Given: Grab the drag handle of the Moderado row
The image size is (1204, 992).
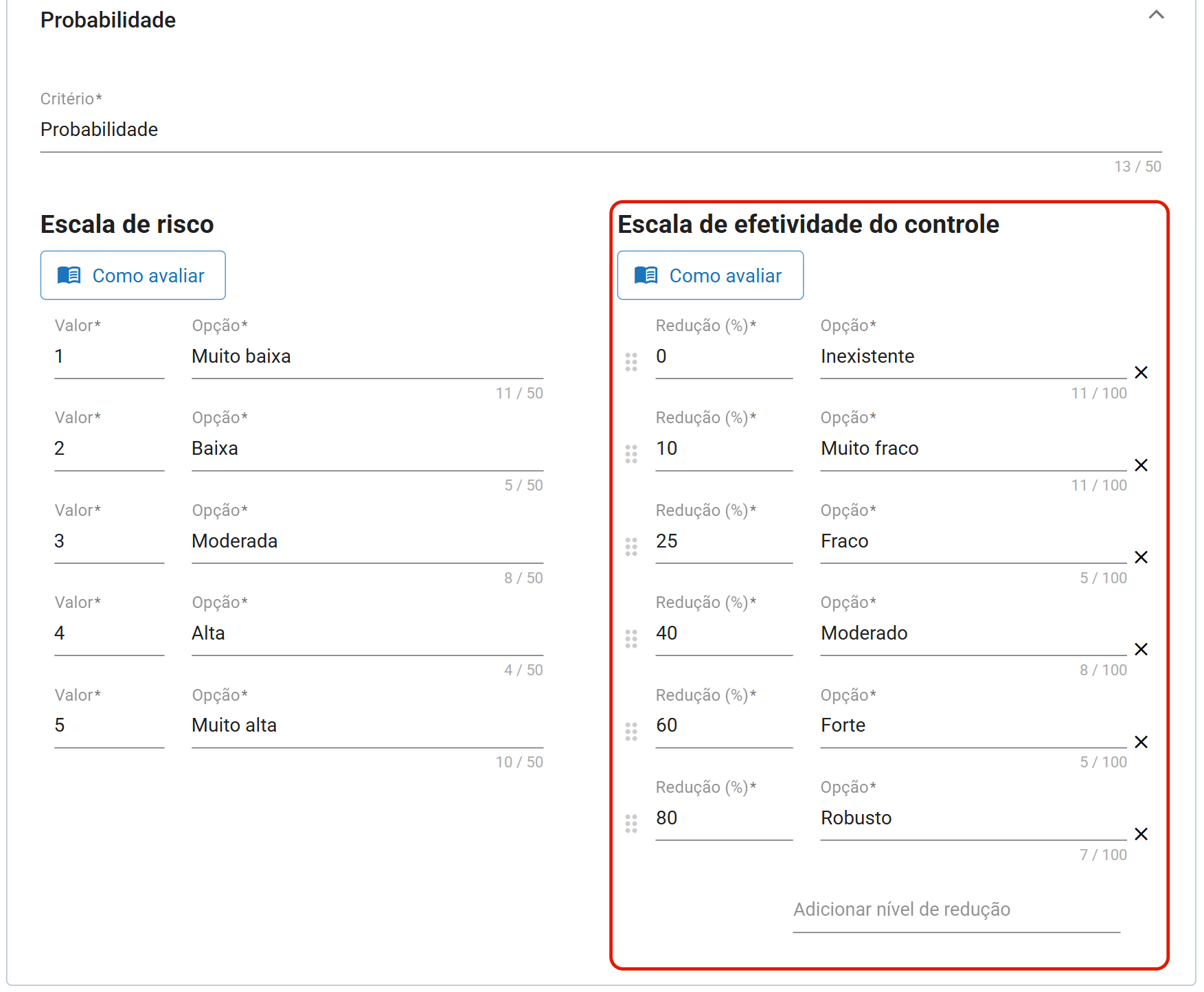Looking at the screenshot, I should pos(631,639).
